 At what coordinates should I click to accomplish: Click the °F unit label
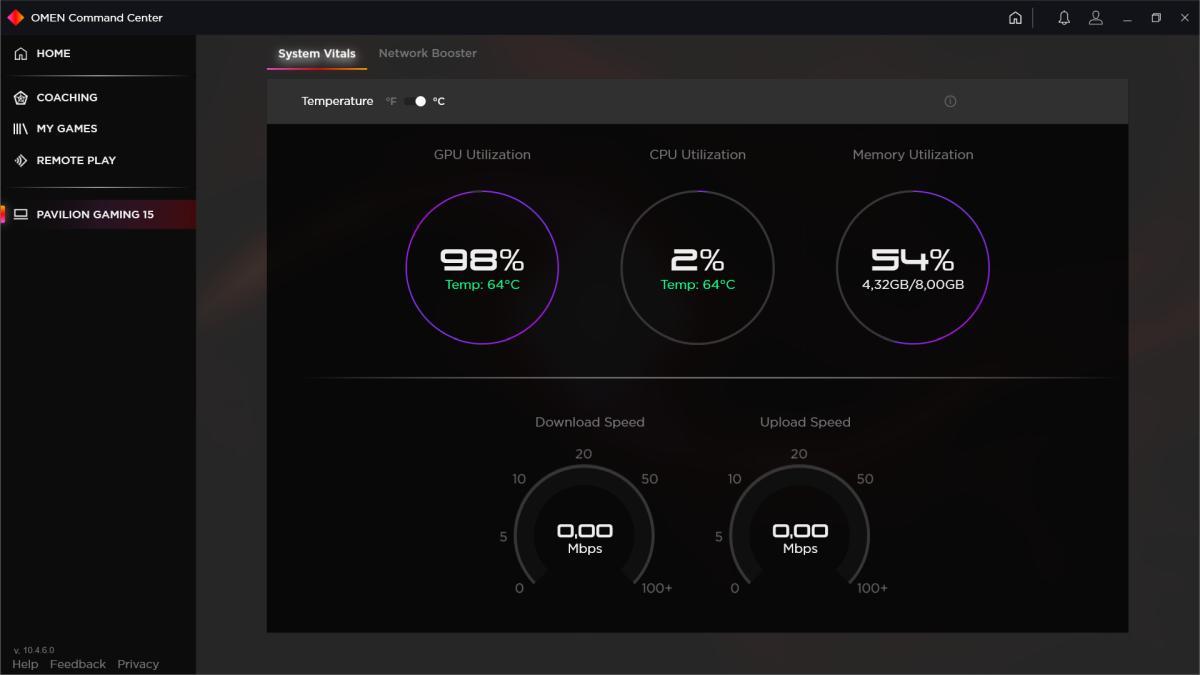coord(391,101)
